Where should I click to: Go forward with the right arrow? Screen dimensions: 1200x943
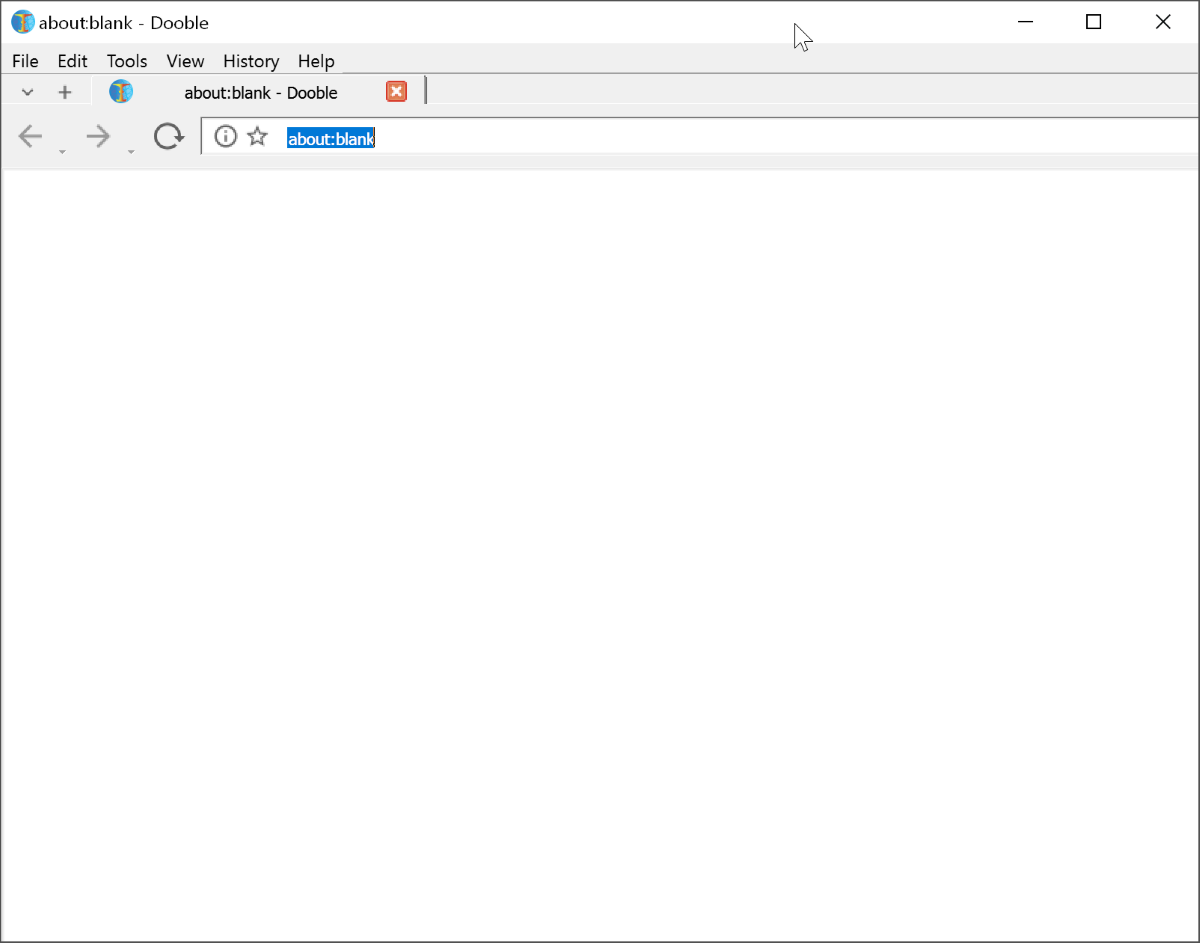pyautogui.click(x=98, y=136)
